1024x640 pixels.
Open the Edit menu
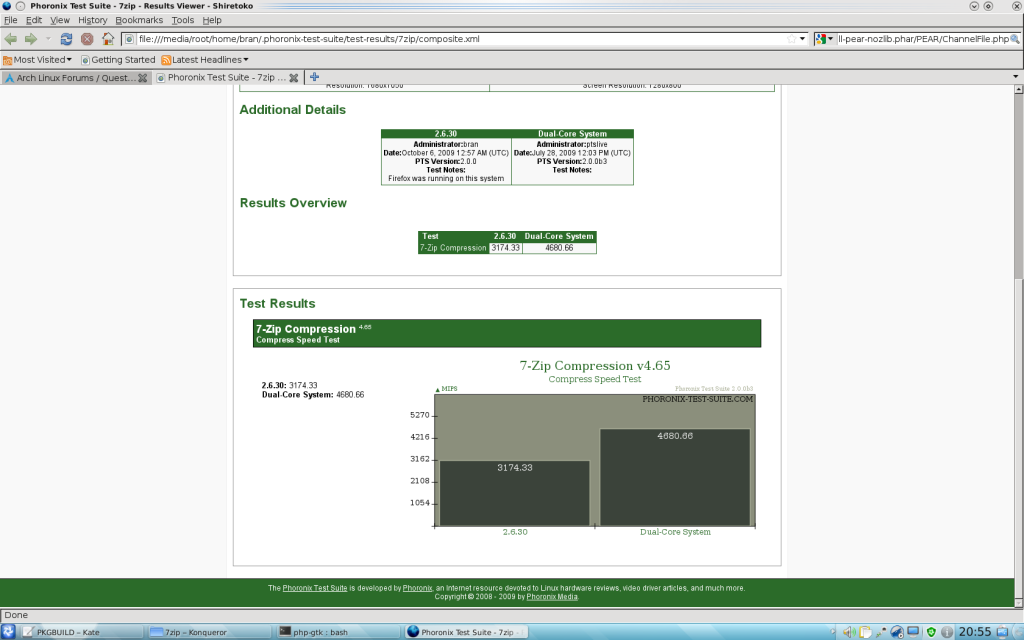[34, 20]
